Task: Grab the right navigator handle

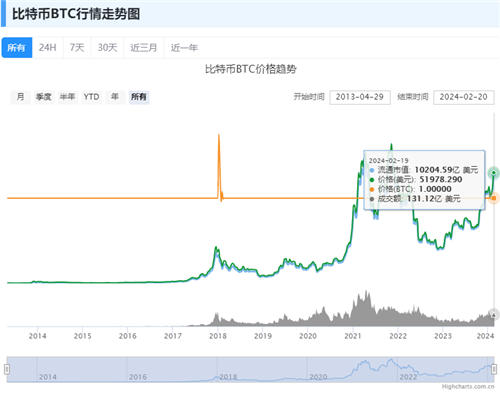Action: click(494, 369)
